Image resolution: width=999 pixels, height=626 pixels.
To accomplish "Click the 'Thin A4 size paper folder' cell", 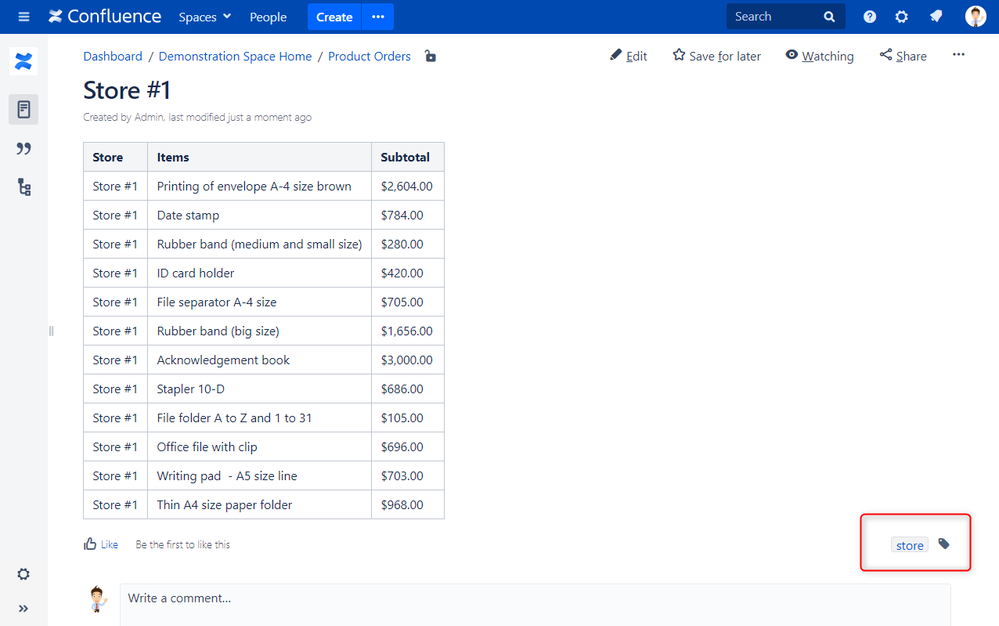I will click(x=259, y=505).
